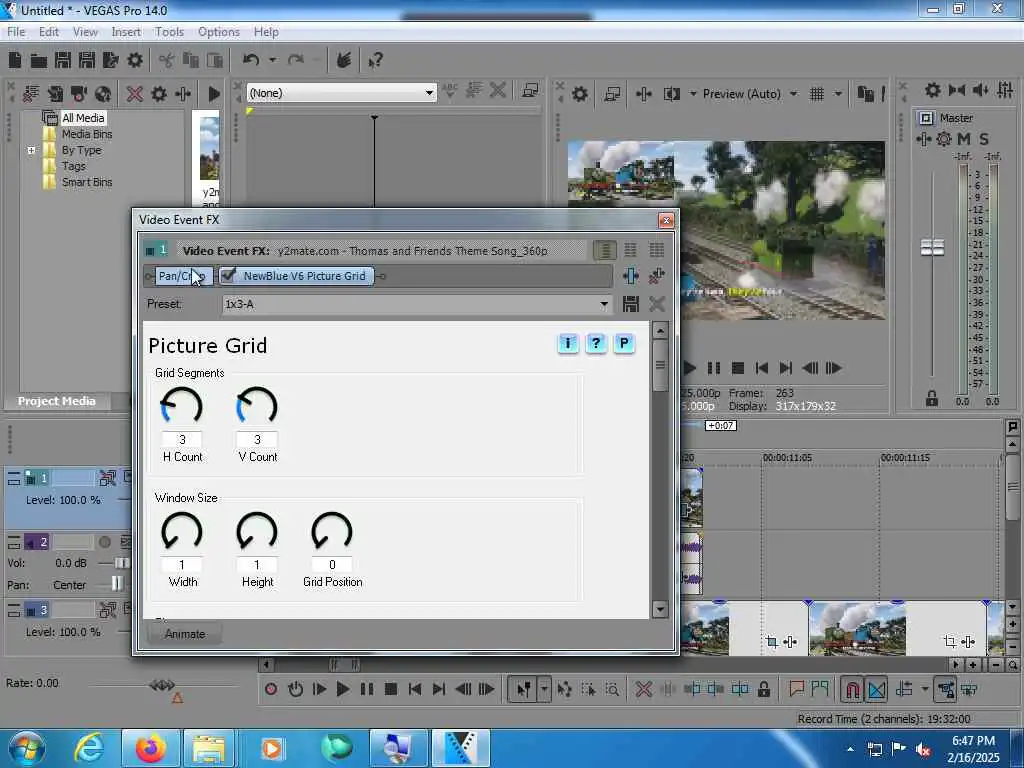This screenshot has width=1024, height=768.
Task: Open the Preview (Auto) quality dropdown
Action: pyautogui.click(x=793, y=94)
